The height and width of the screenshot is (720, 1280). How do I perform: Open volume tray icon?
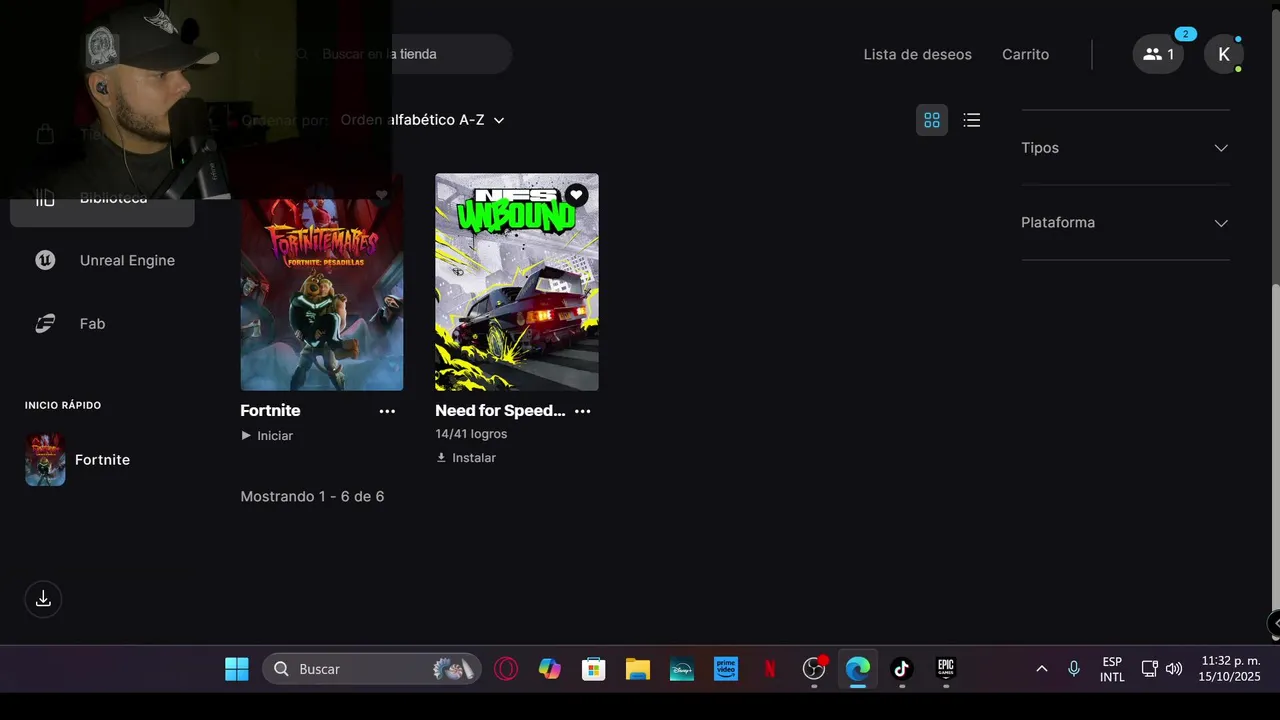pos(1174,669)
